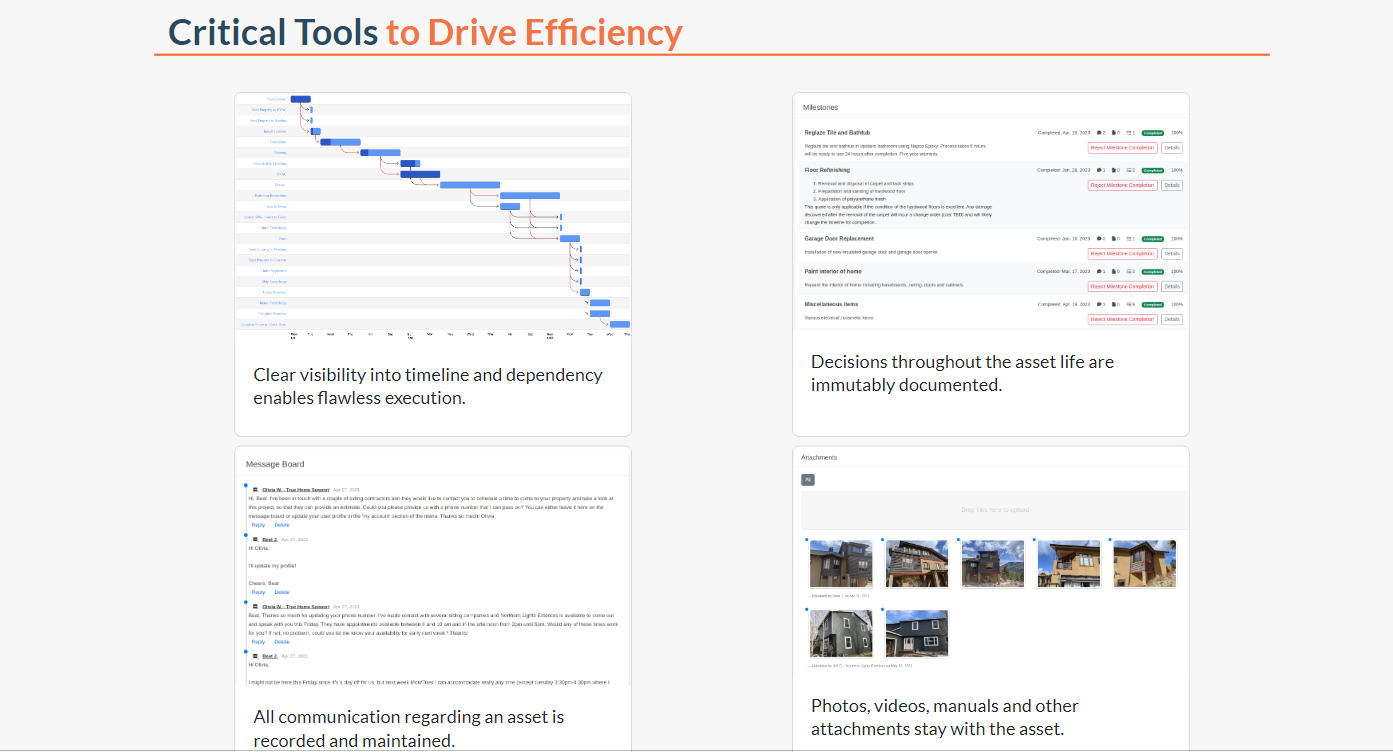Screen dimensions: 1393x752
Task: Toggle the Completed badge on Garage Door Replacement
Action: 1151,238
